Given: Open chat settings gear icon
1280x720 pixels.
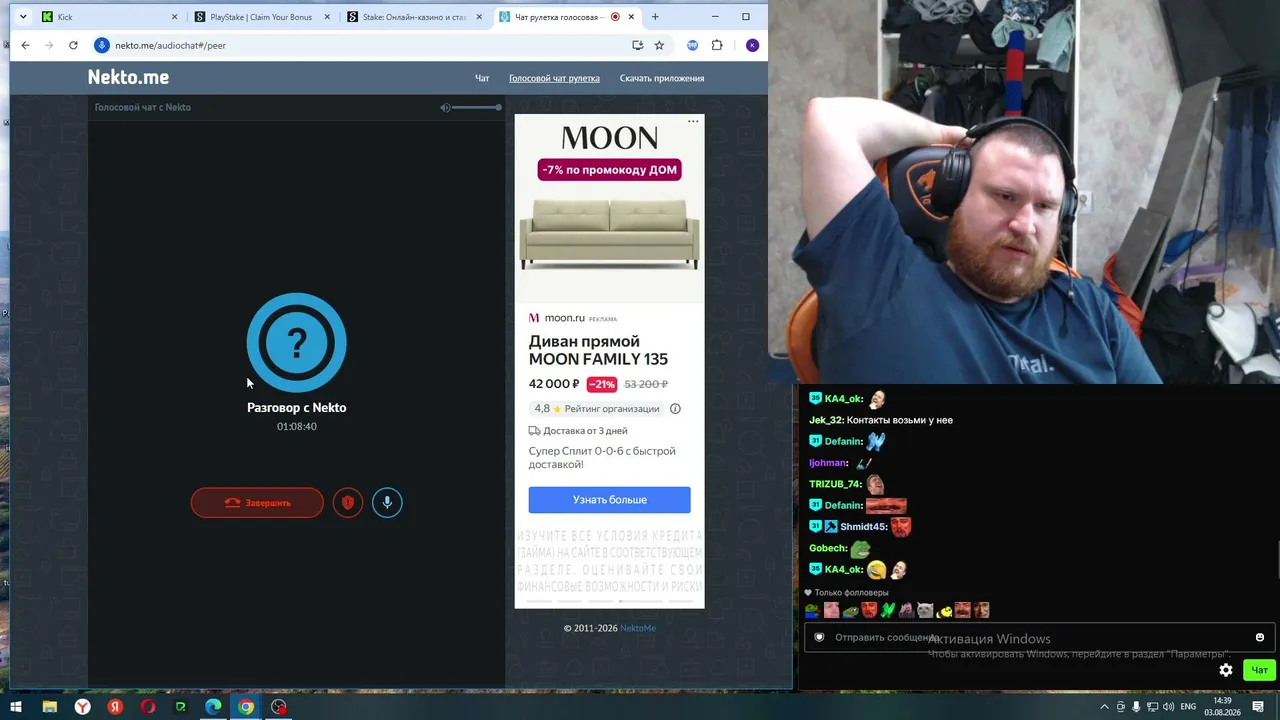Looking at the screenshot, I should [1226, 670].
